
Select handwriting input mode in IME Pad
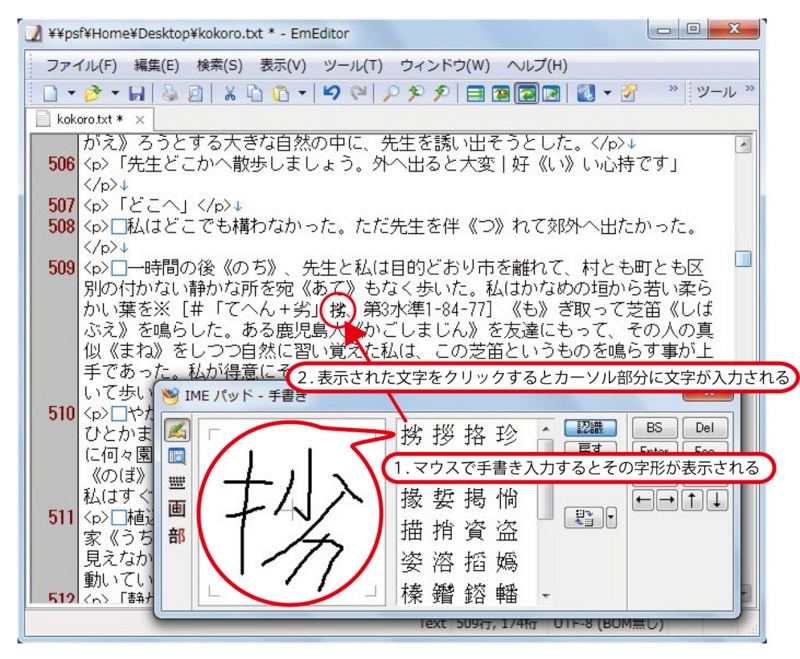click(x=176, y=428)
